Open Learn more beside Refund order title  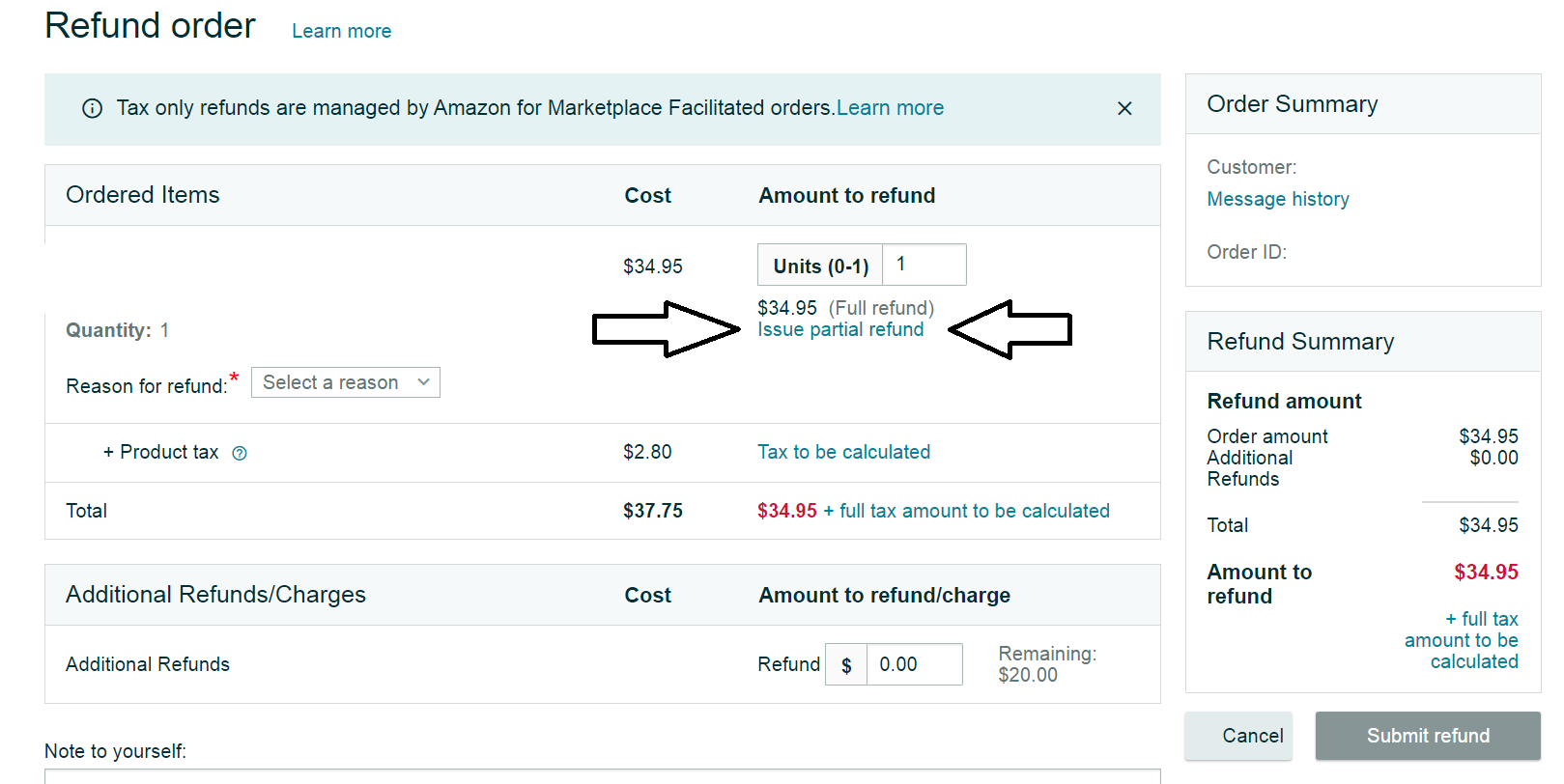click(341, 31)
